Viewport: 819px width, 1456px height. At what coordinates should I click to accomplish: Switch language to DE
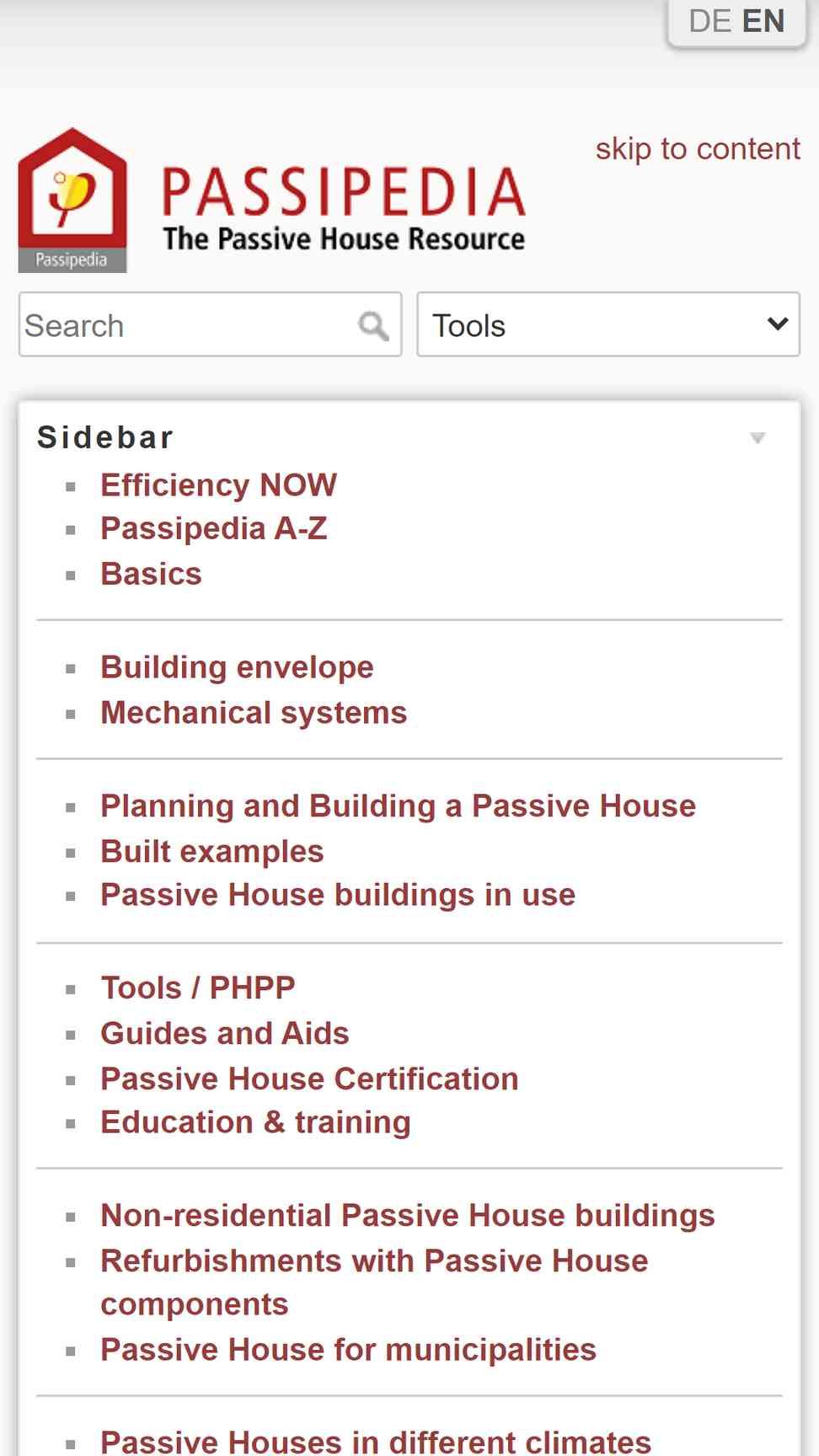point(709,20)
